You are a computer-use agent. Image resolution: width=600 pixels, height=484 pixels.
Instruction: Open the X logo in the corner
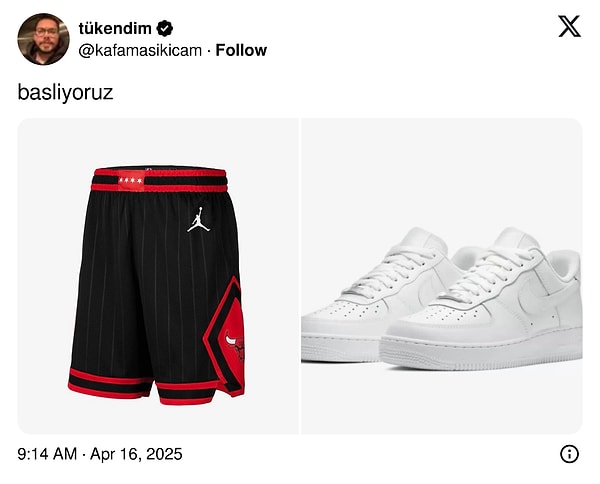pyautogui.click(x=569, y=26)
